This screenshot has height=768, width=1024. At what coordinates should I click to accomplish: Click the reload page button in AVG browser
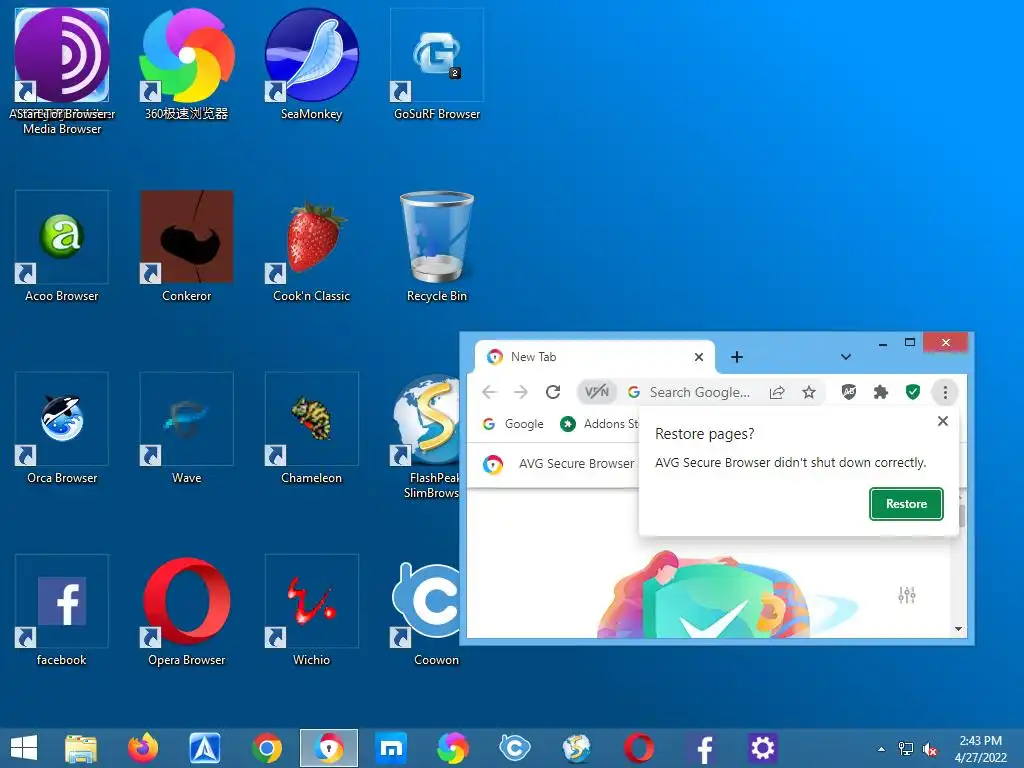pos(553,392)
